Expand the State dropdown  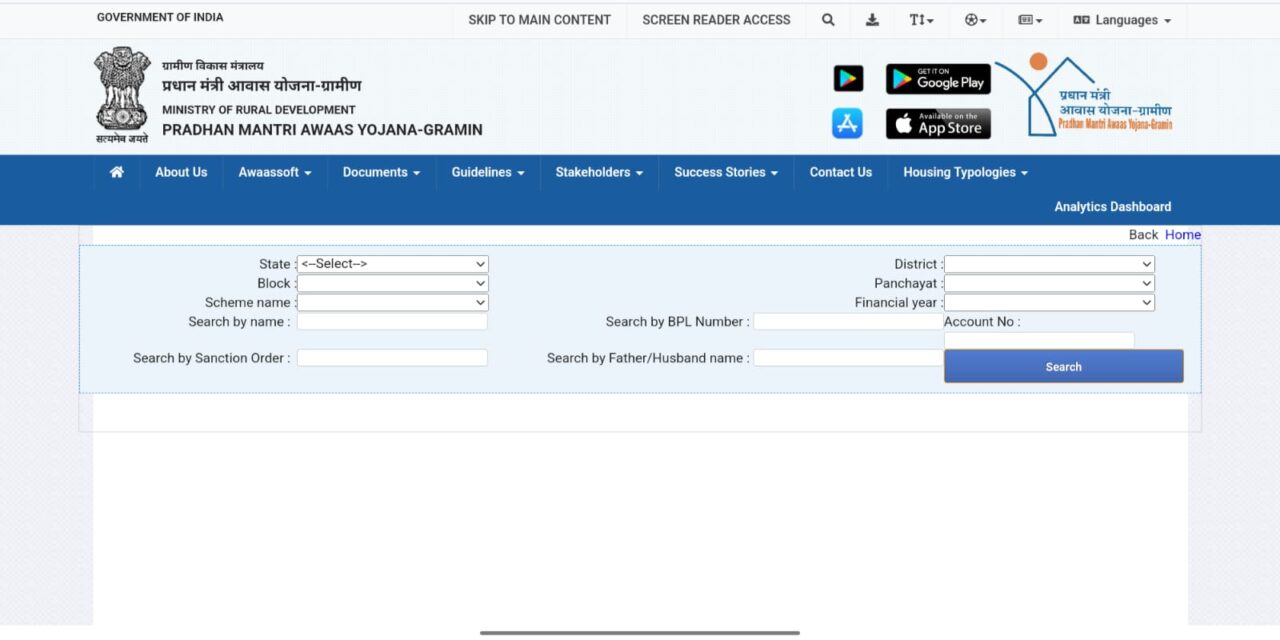(392, 264)
